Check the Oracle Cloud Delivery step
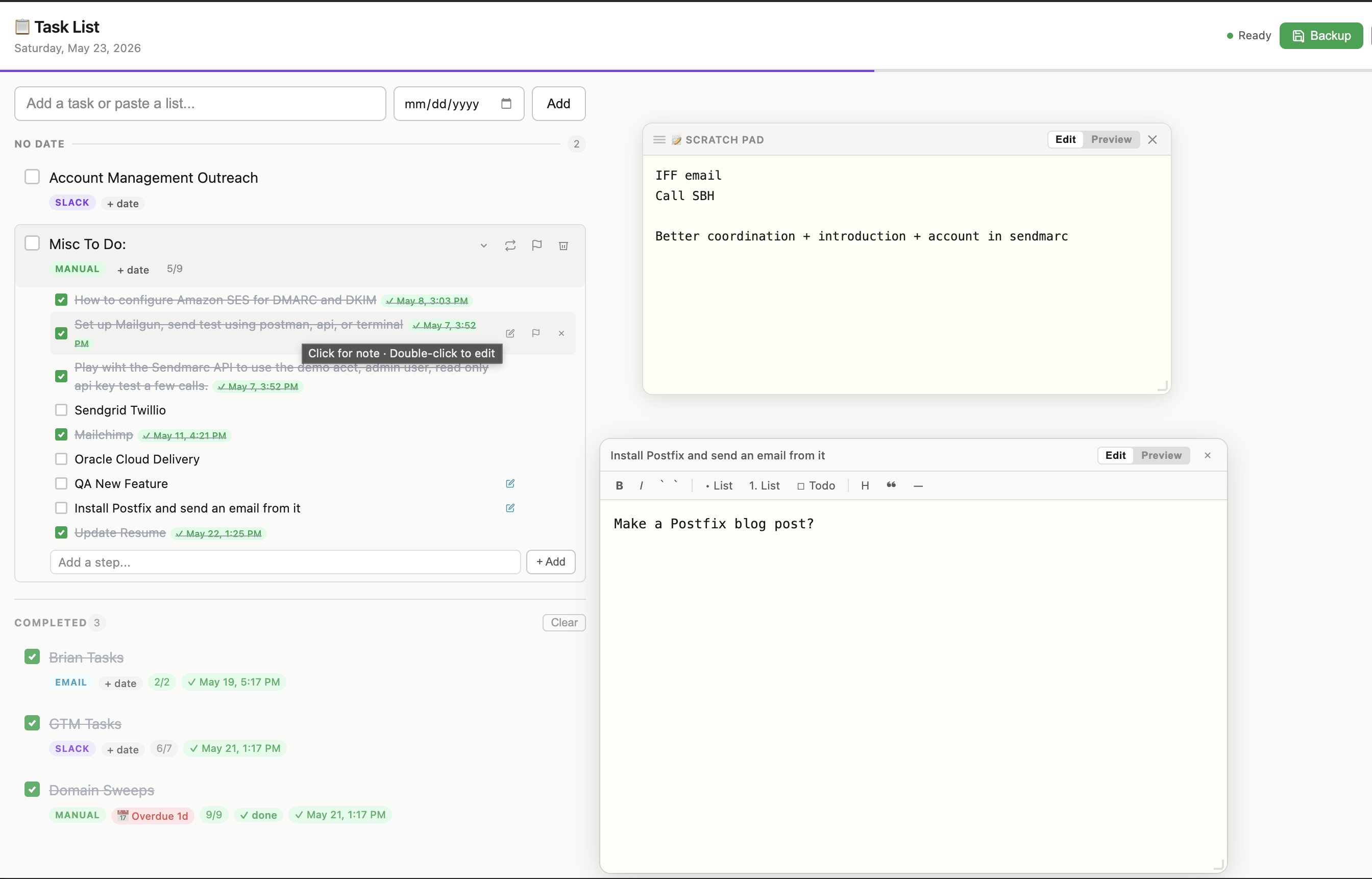This screenshot has width=1372, height=879. (x=61, y=459)
